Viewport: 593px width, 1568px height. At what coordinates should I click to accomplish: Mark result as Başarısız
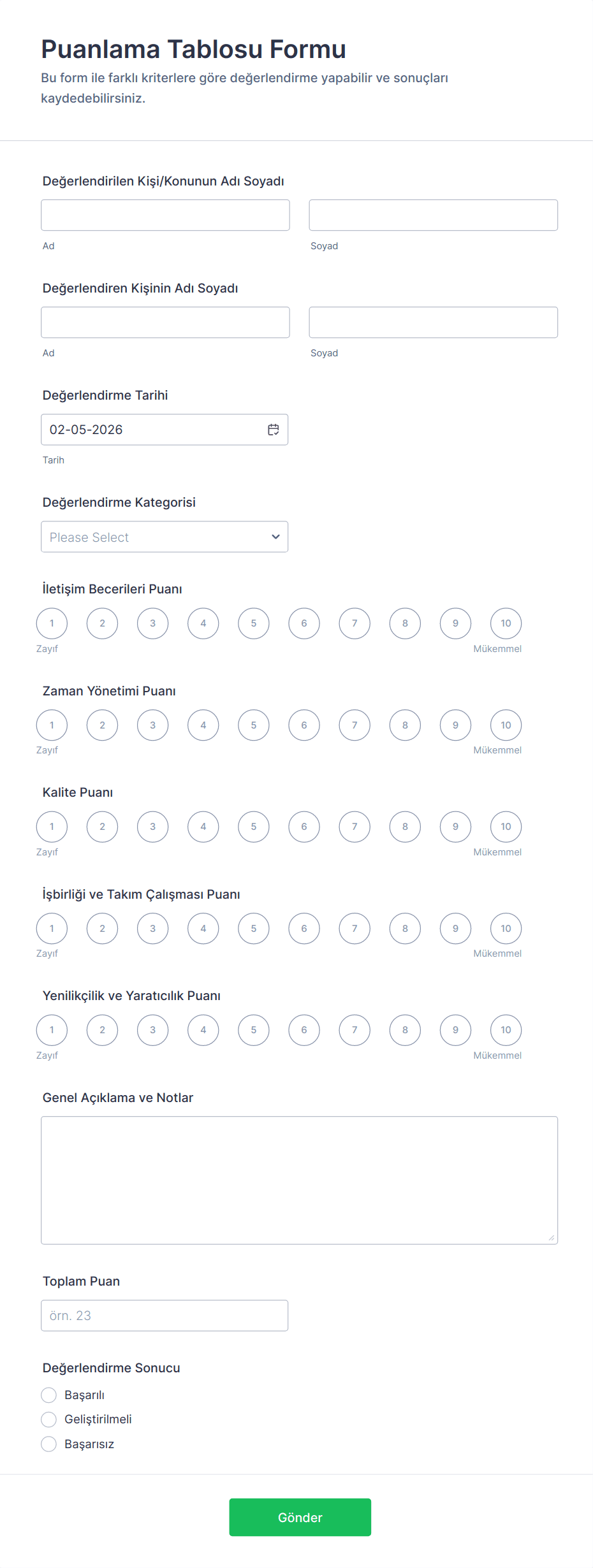tap(49, 1444)
